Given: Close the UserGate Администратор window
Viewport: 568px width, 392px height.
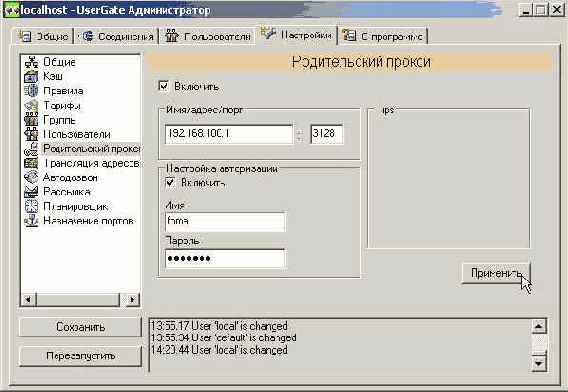Looking at the screenshot, I should pos(557,10).
